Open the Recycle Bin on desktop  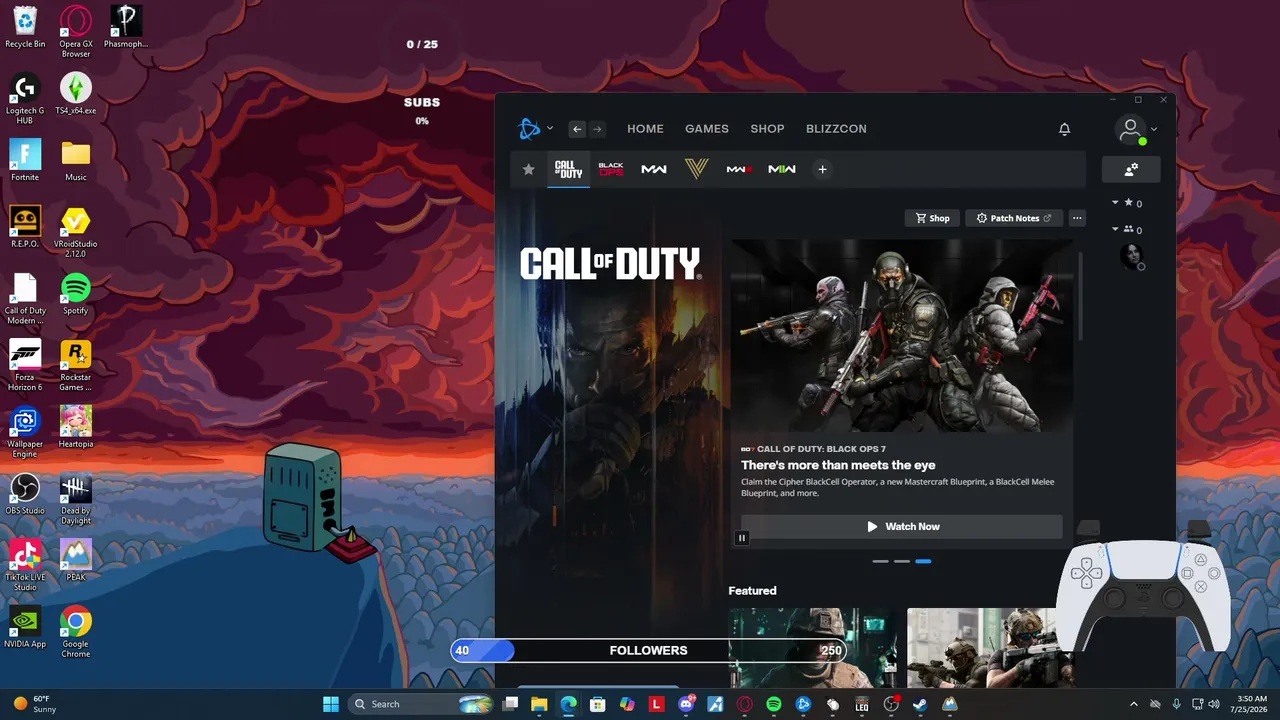pos(25,26)
